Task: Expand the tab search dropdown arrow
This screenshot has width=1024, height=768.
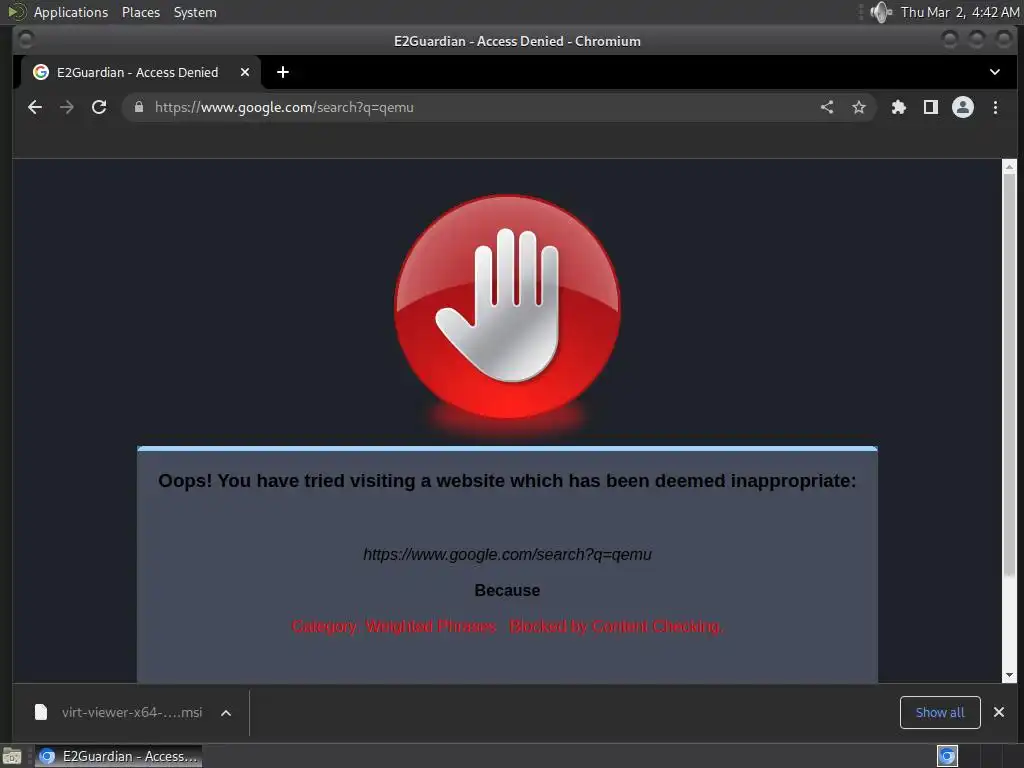Action: pyautogui.click(x=995, y=72)
